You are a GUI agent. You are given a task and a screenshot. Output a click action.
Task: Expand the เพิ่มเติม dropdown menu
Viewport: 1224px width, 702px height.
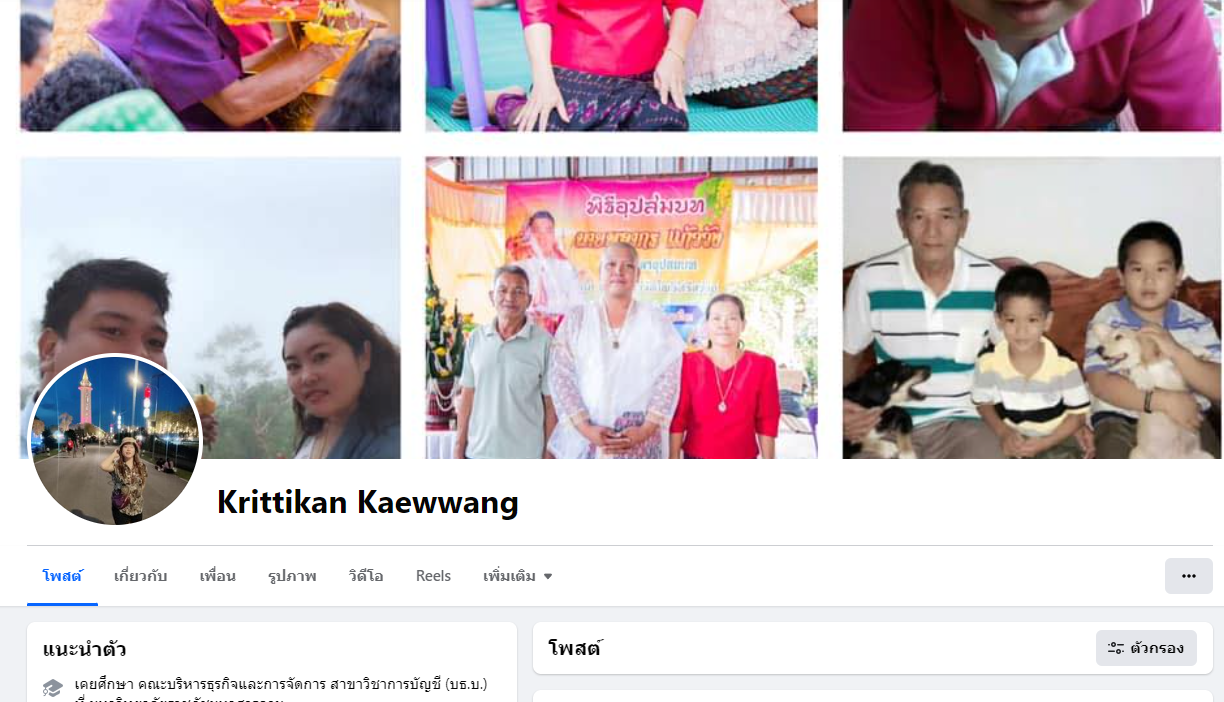517,576
